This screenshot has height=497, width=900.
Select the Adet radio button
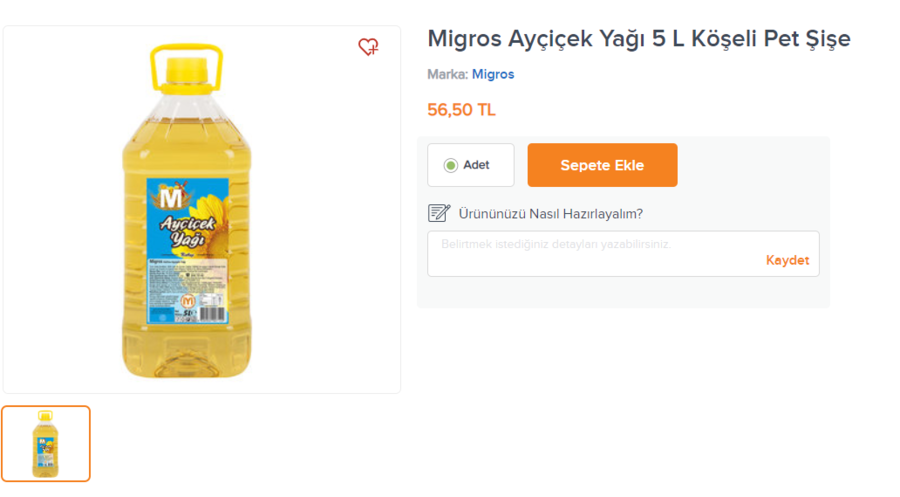tap(450, 165)
